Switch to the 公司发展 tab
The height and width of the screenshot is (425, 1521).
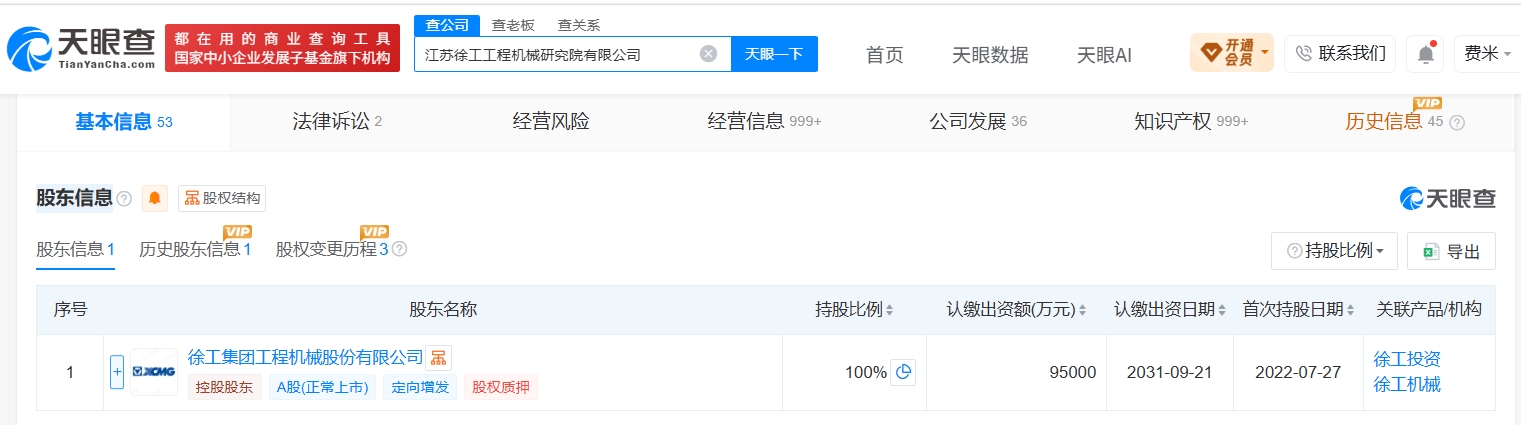click(x=978, y=122)
